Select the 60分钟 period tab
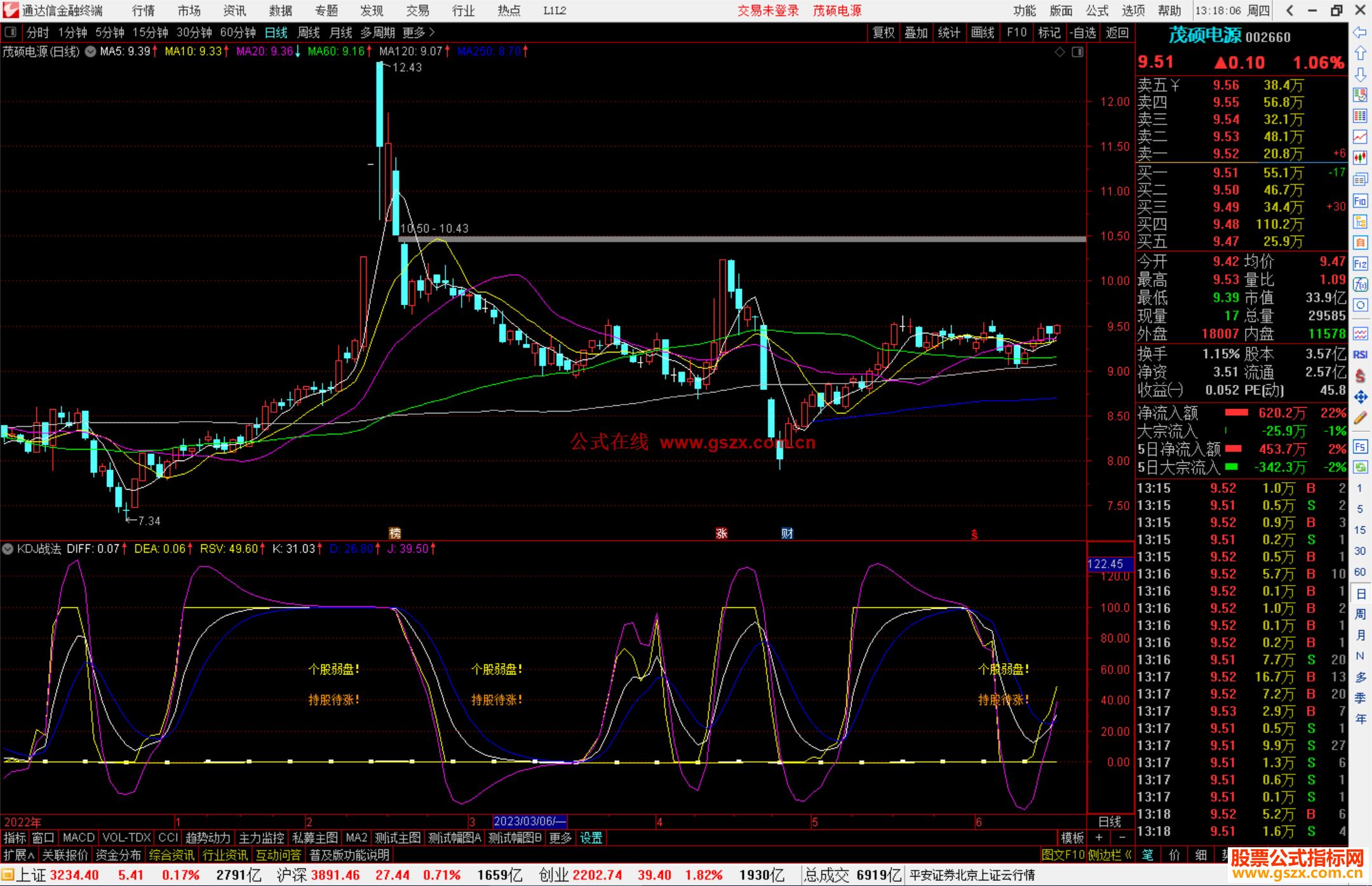Screen dimensions: 1372x886 coord(238,32)
